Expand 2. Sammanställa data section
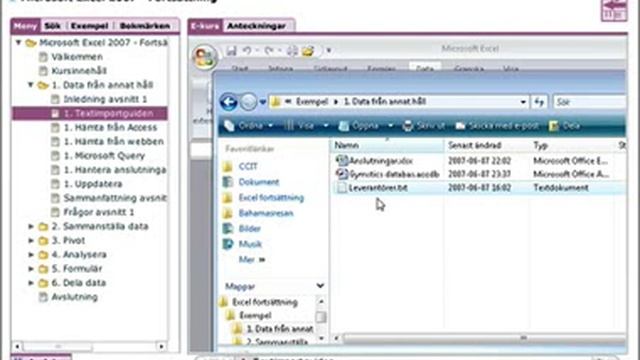This screenshot has height=360, width=640. point(31,226)
